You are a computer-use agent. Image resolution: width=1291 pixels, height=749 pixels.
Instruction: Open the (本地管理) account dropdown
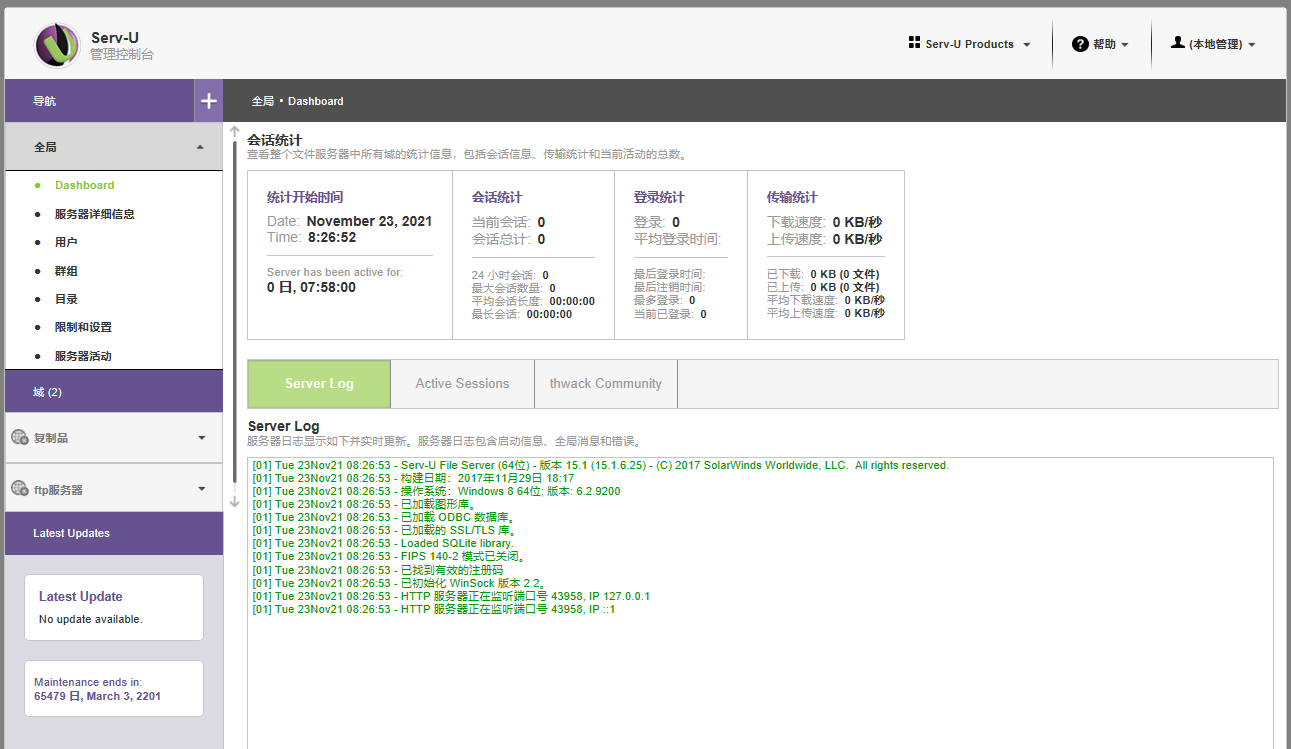click(1213, 44)
